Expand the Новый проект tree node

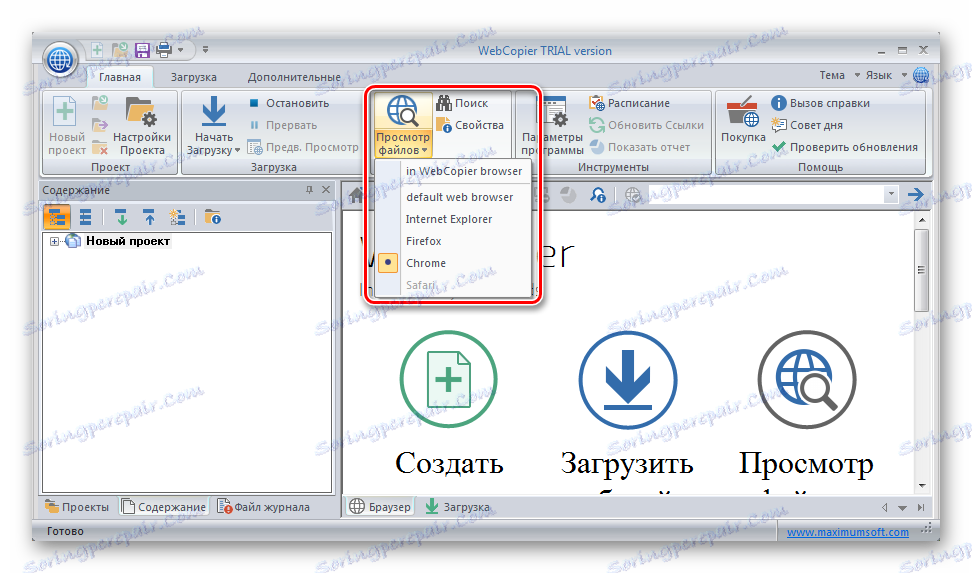click(55, 241)
